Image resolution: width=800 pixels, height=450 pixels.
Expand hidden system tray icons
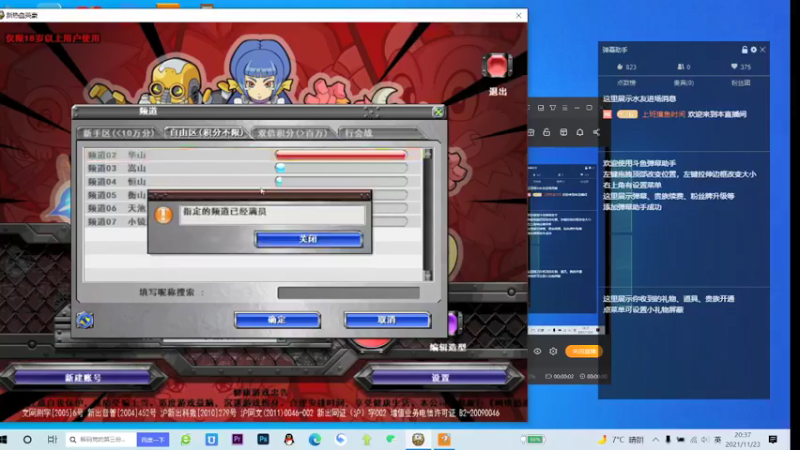click(x=656, y=439)
